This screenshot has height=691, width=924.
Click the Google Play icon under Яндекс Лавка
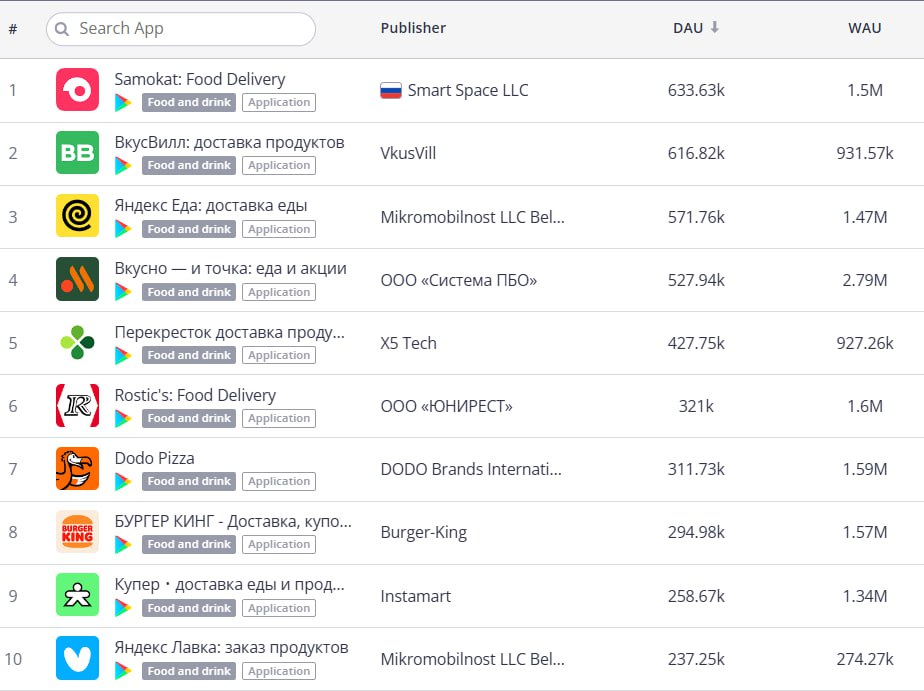pos(123,670)
